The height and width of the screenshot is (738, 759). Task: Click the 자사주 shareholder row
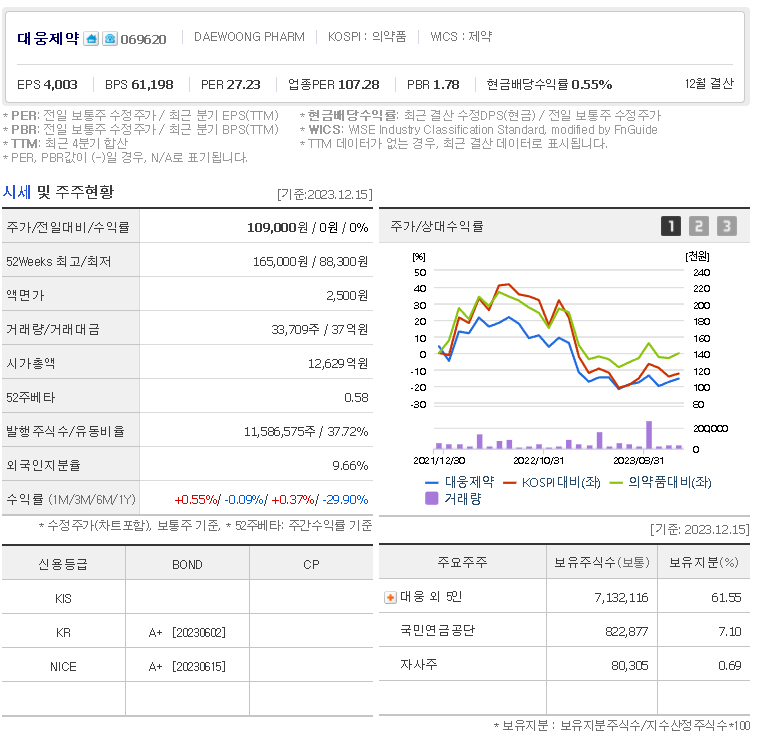point(564,665)
